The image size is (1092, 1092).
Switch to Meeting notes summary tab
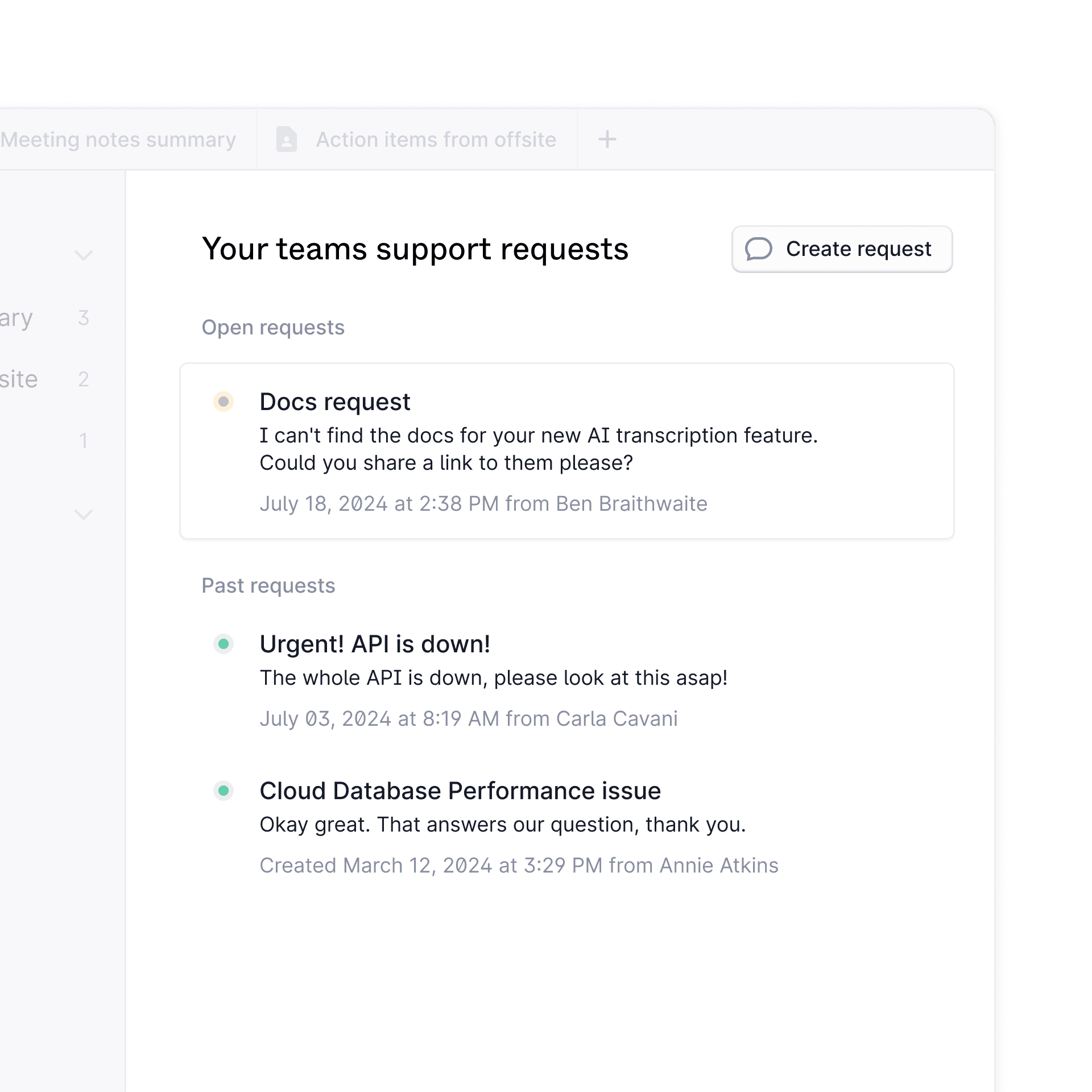click(x=118, y=139)
